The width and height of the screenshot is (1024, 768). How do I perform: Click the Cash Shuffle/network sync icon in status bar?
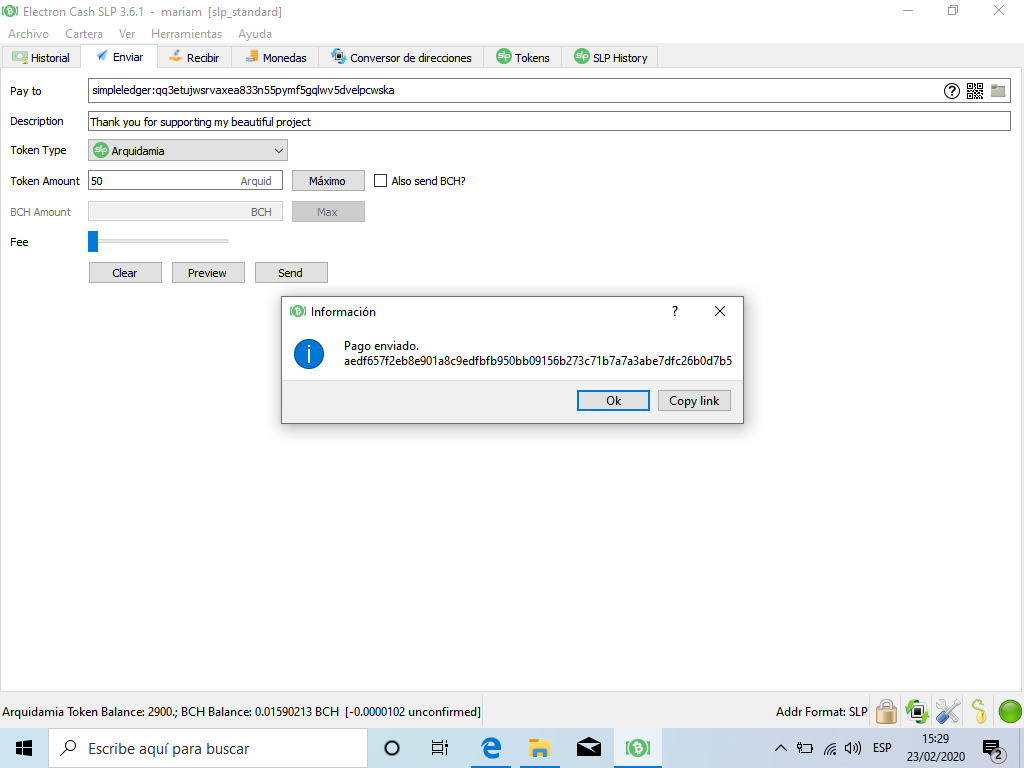click(x=917, y=711)
